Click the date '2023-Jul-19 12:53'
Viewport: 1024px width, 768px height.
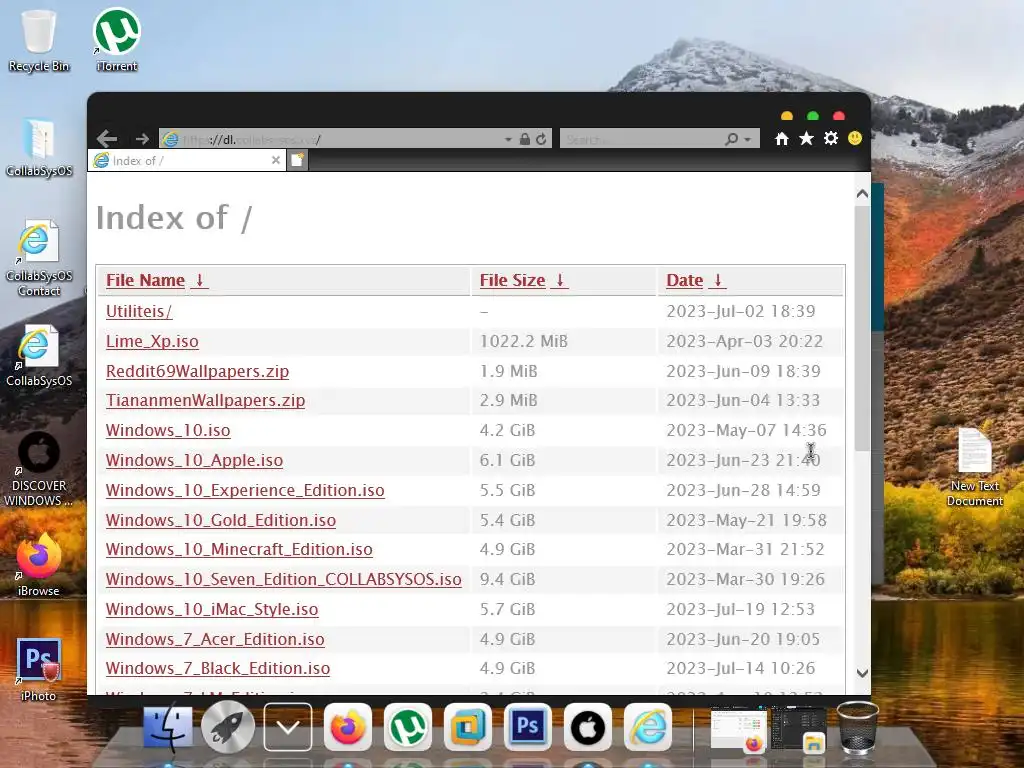coord(741,609)
